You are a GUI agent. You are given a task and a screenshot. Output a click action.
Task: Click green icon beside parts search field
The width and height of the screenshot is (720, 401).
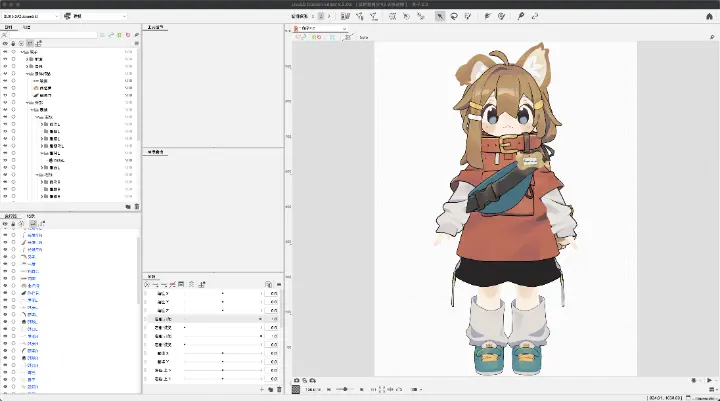119,35
